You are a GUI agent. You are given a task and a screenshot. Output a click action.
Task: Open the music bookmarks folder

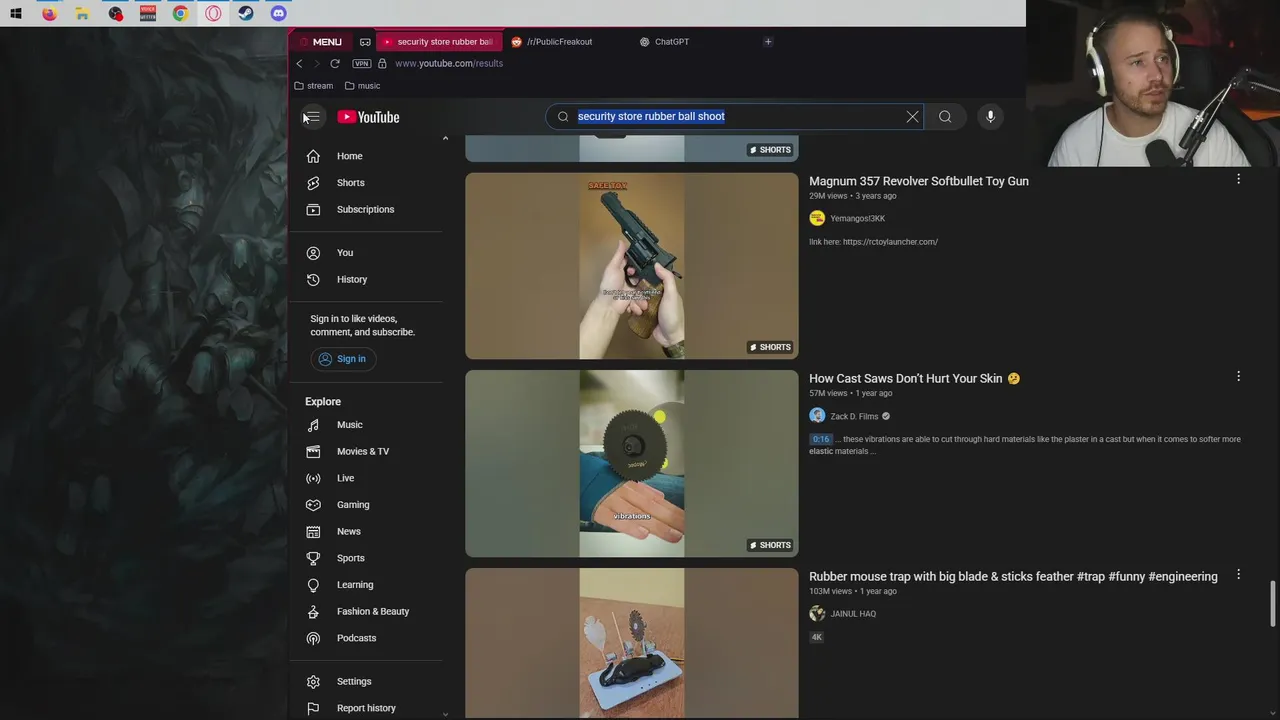click(362, 86)
